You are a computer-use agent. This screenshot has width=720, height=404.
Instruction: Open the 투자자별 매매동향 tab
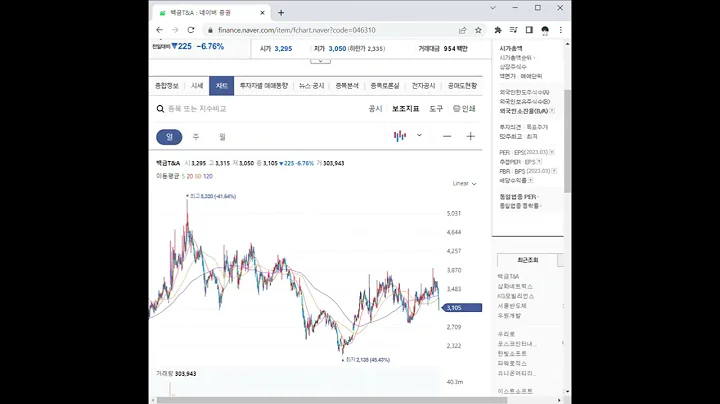tap(264, 86)
